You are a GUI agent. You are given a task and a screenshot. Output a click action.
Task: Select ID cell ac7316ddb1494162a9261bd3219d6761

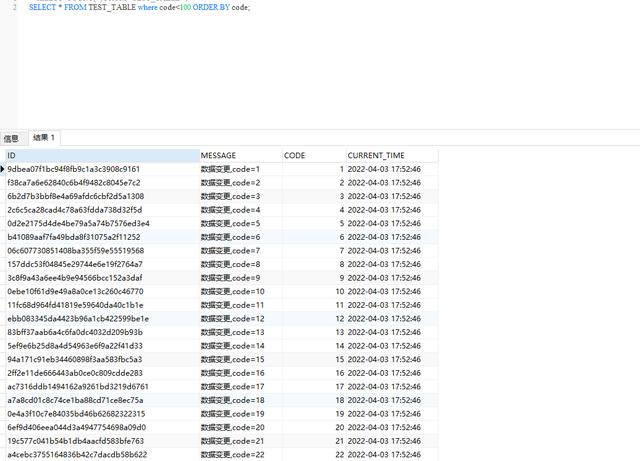pyautogui.click(x=102, y=387)
